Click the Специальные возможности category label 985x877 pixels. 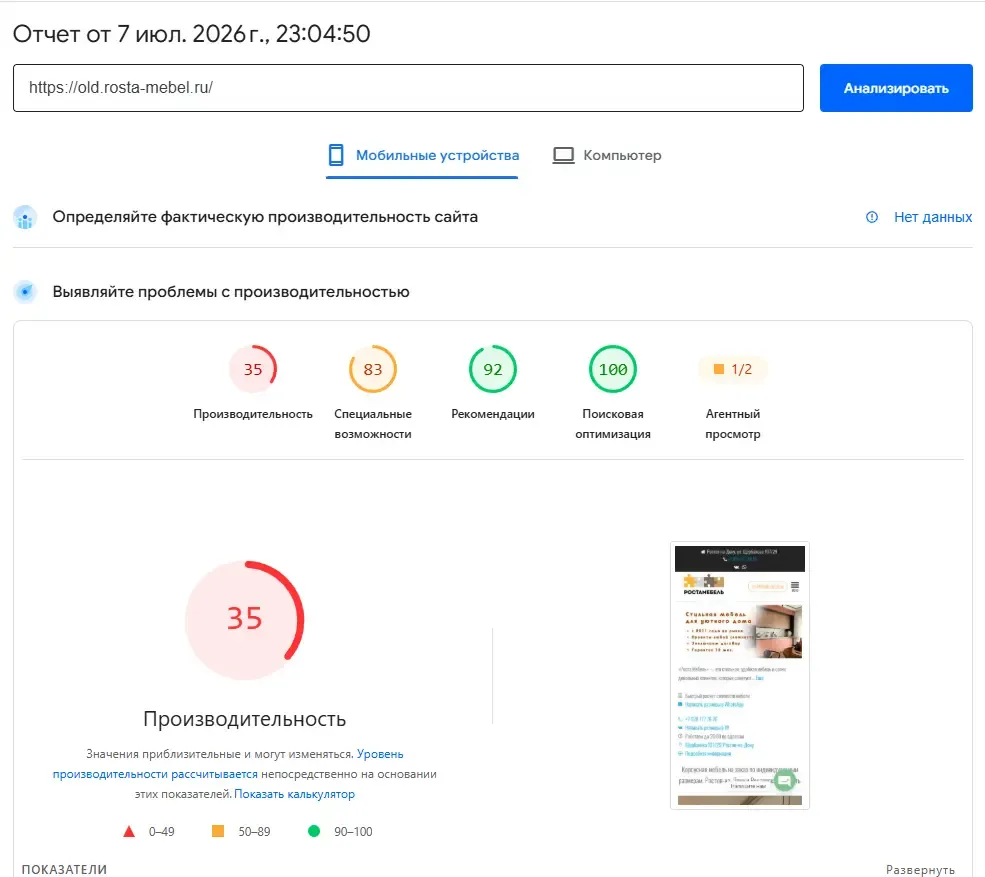coord(373,424)
